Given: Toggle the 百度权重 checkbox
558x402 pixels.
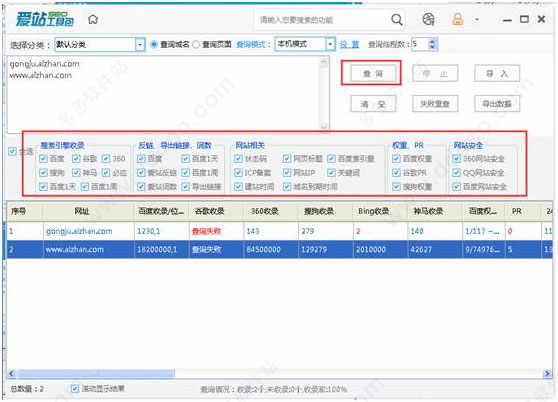Looking at the screenshot, I should 396,158.
